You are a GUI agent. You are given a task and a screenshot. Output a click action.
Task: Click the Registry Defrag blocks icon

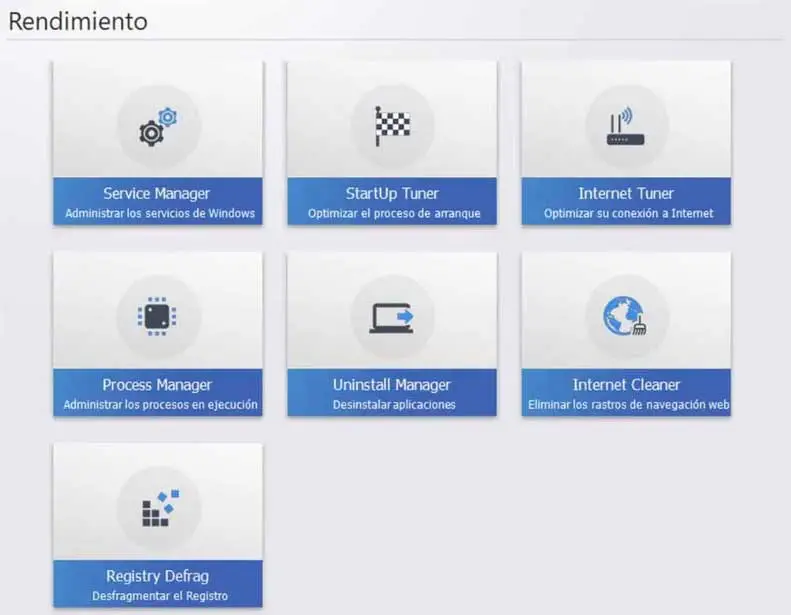(160, 508)
